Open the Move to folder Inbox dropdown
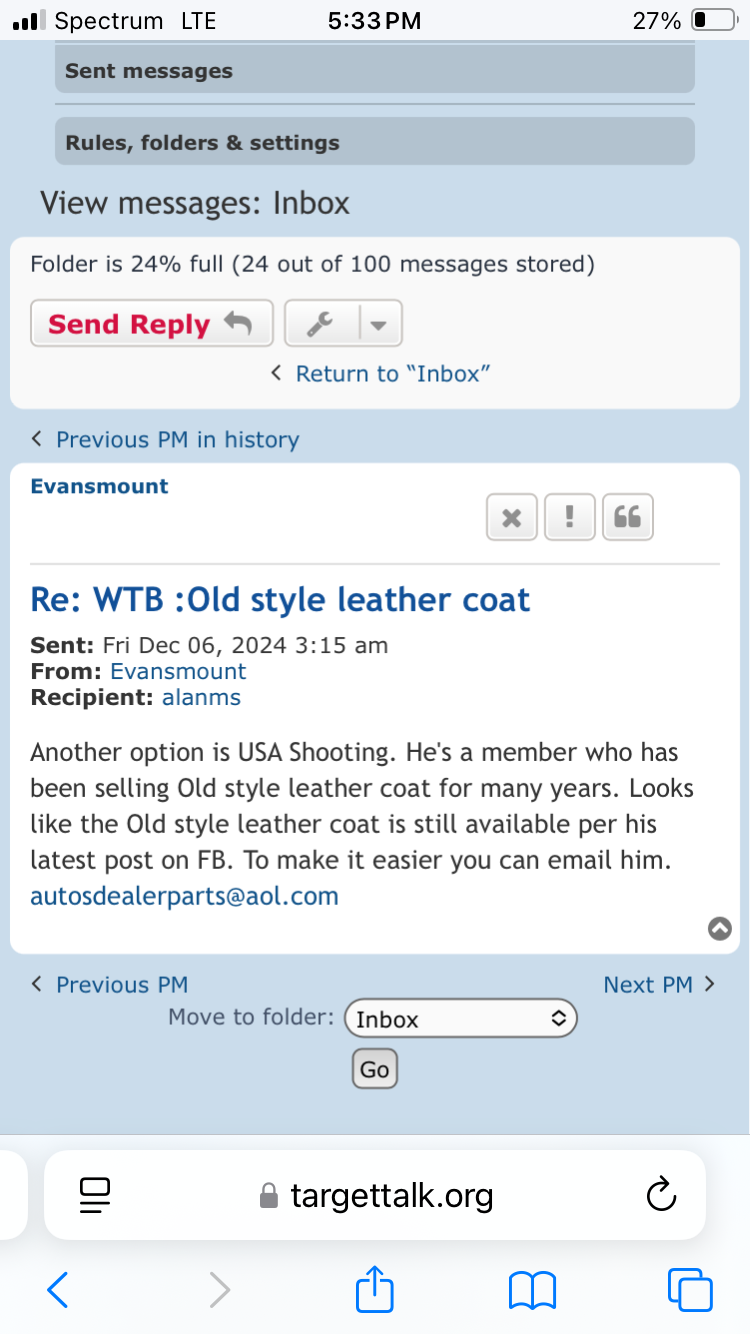 point(461,1019)
